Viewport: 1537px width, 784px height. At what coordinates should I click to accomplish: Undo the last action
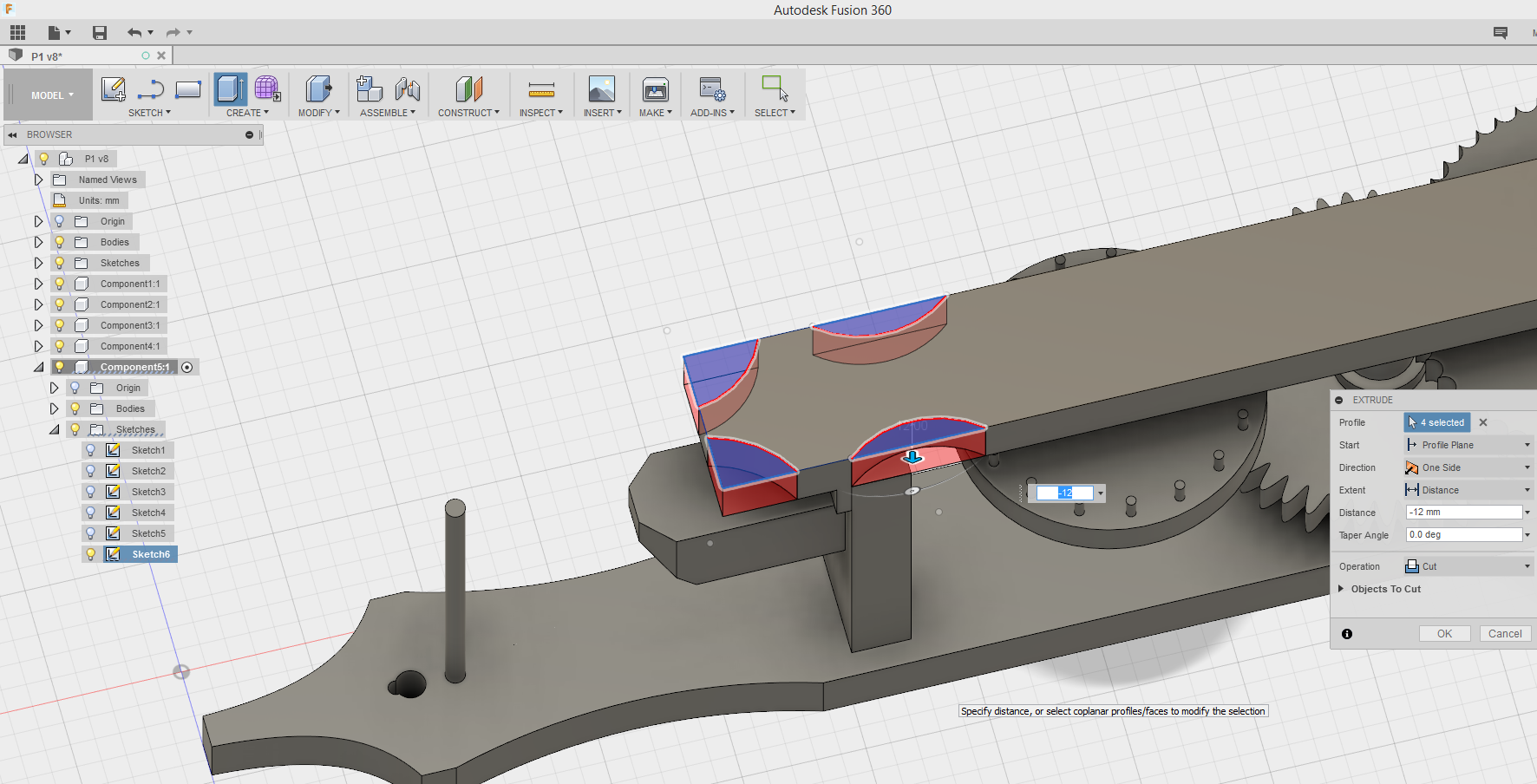point(134,33)
